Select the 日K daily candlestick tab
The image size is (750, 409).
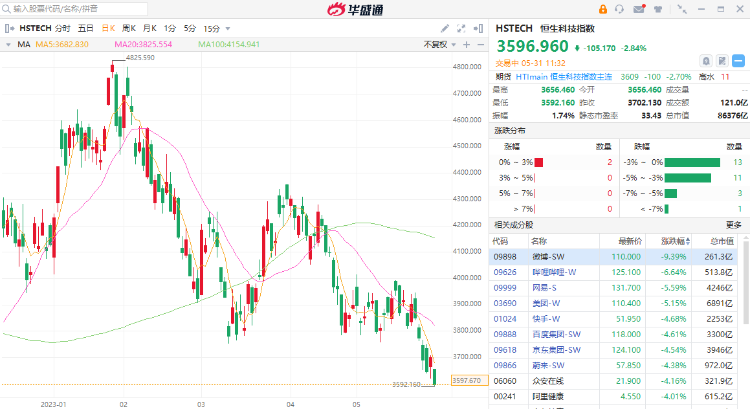coord(109,29)
